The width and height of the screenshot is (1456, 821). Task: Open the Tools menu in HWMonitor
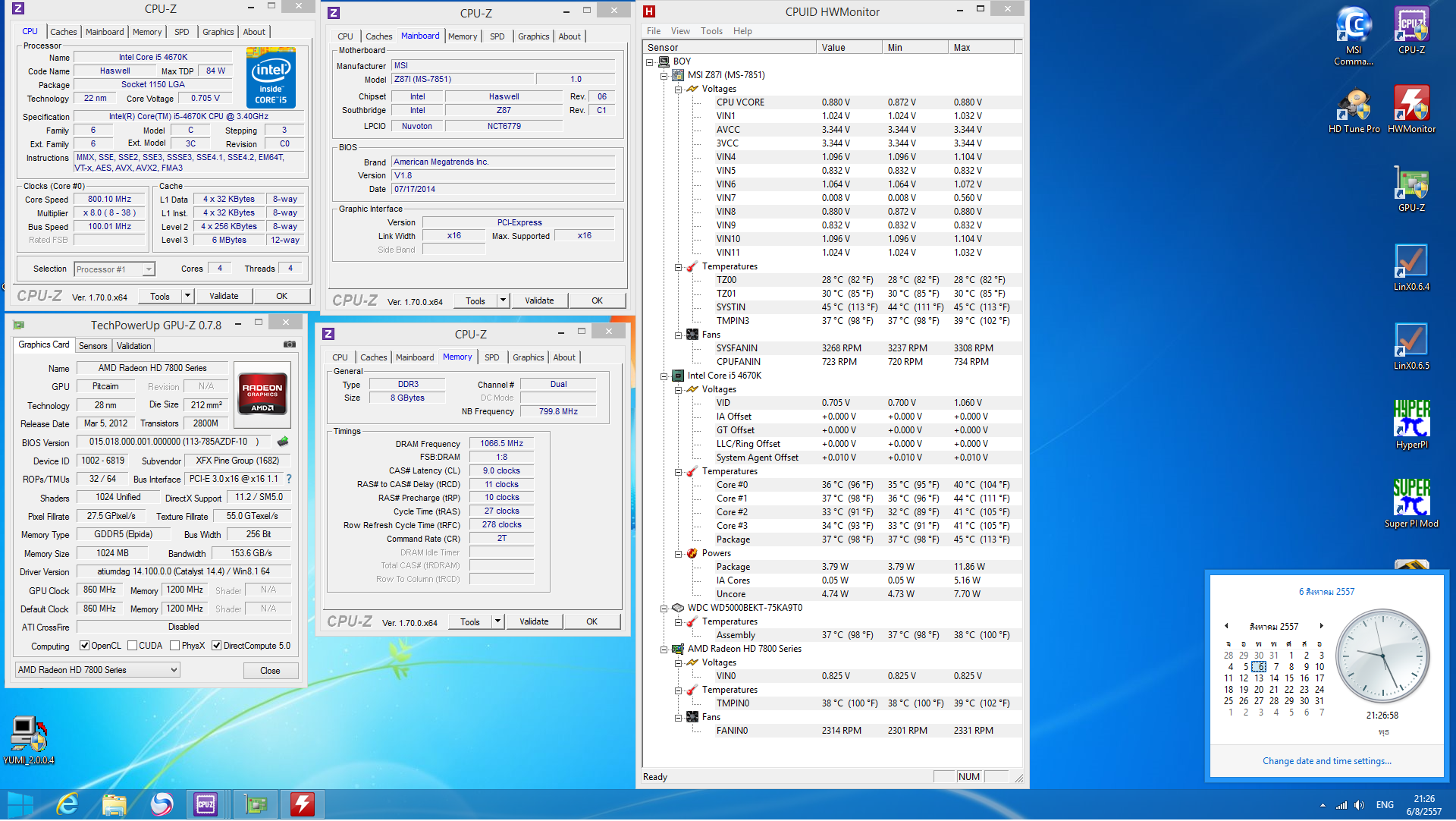click(x=711, y=31)
